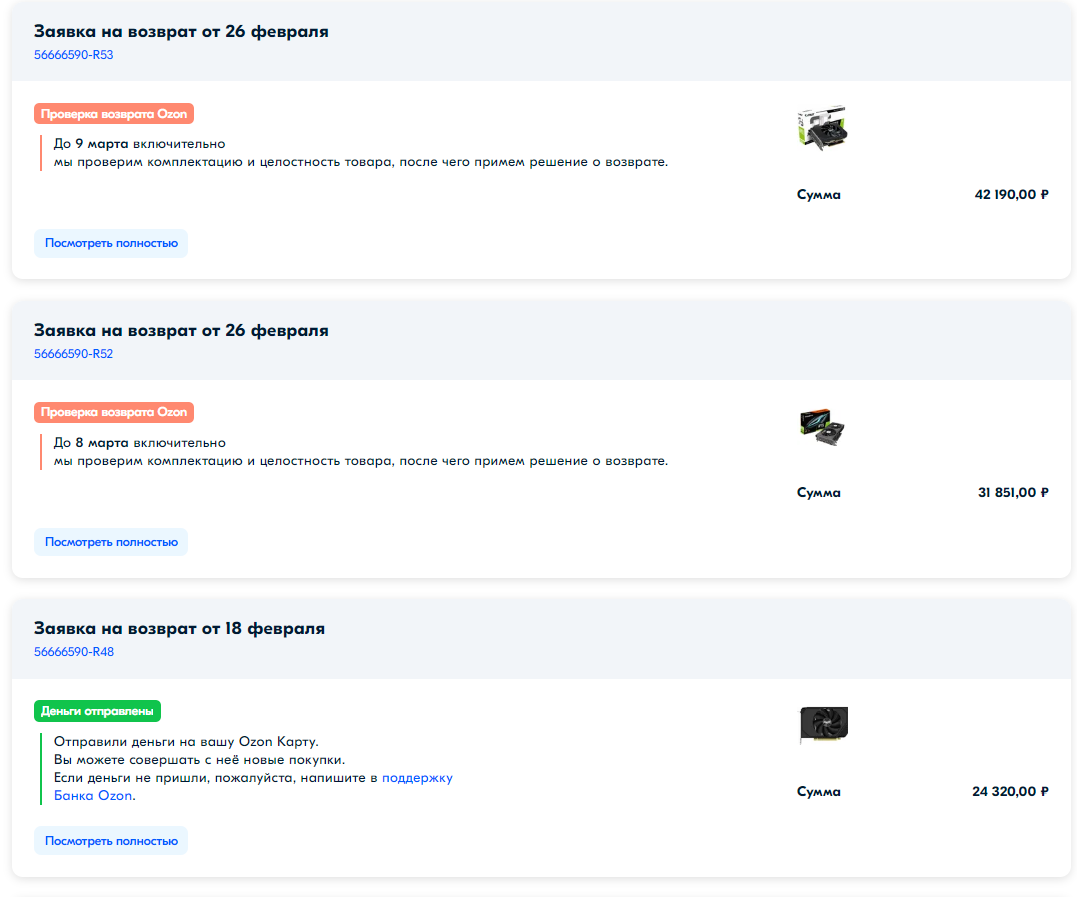The width and height of the screenshot is (1077, 897).
Task: Click 'Посмотреть полностью' for return R53
Action: [x=111, y=243]
